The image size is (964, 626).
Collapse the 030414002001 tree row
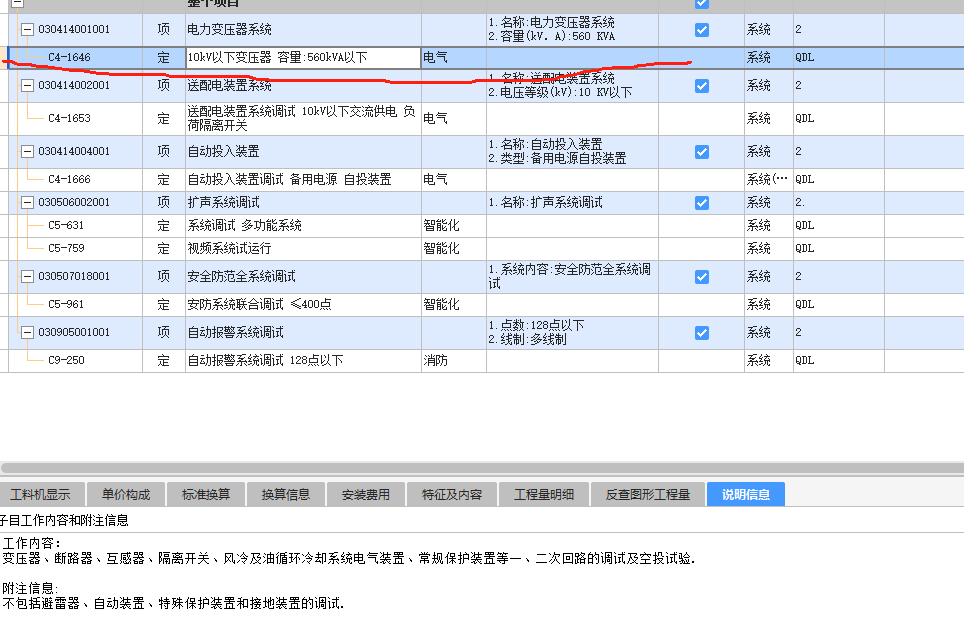27,85
